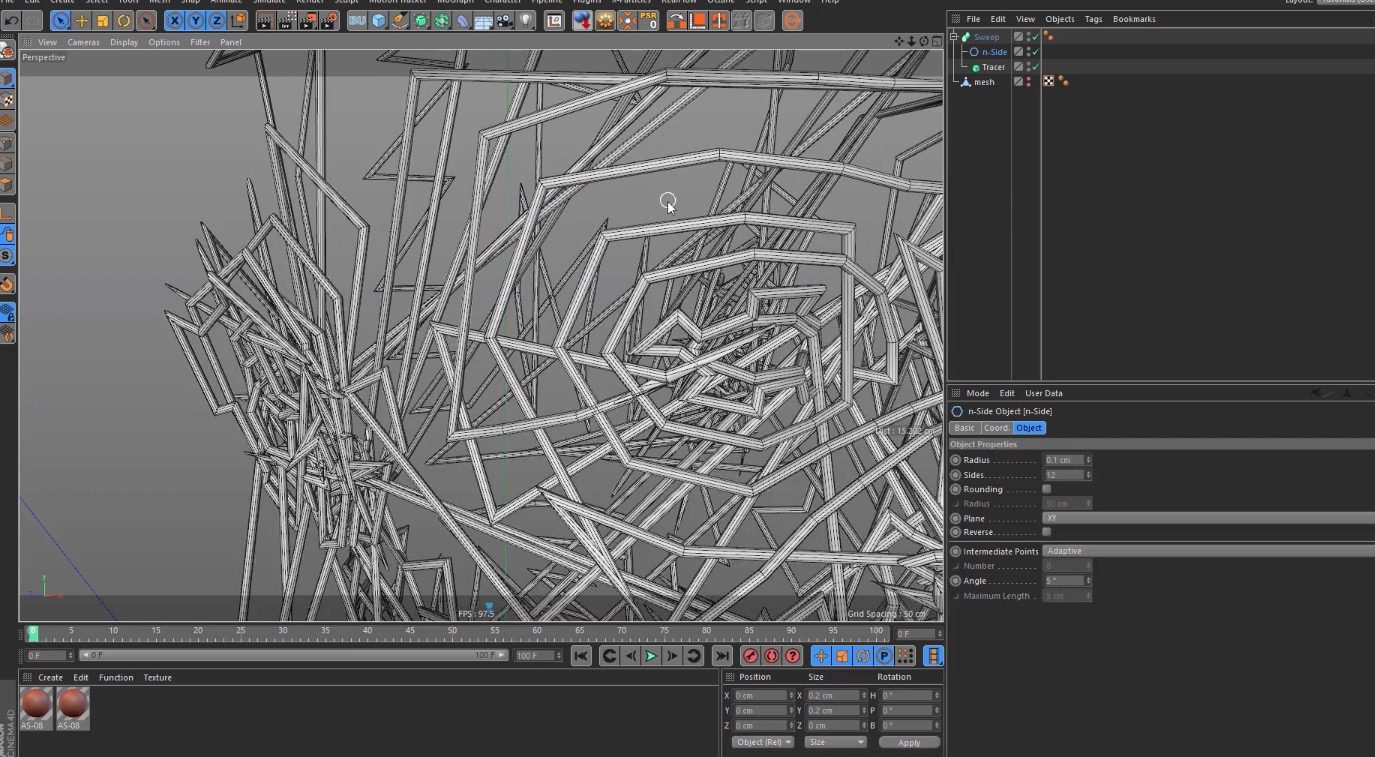Click the Camera object icon
Image resolution: width=1375 pixels, height=757 pixels.
(505, 20)
